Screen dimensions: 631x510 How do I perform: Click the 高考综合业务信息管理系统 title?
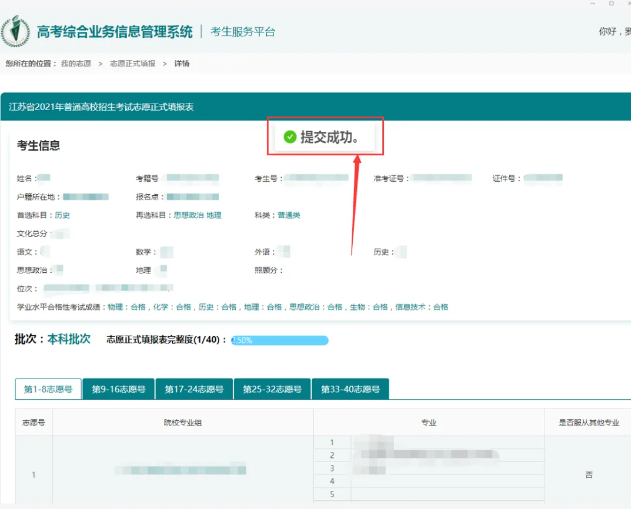pyautogui.click(x=114, y=32)
